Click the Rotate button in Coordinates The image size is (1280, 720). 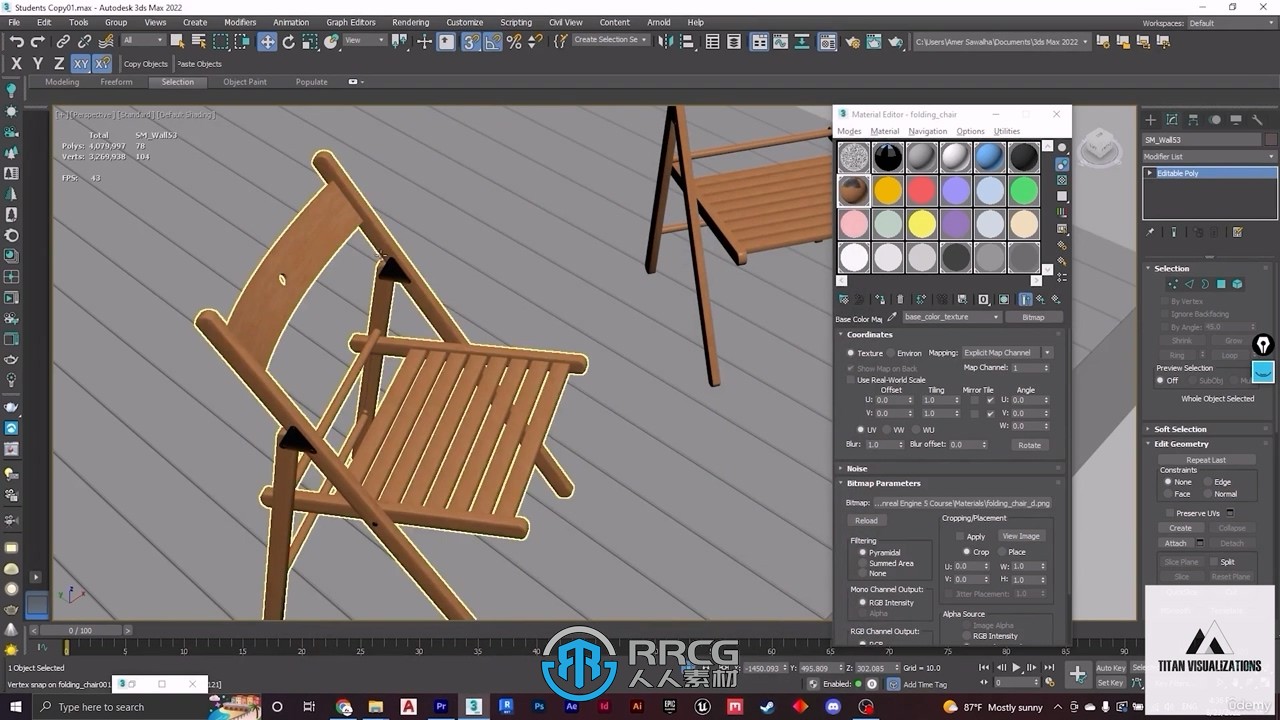[x=1029, y=445]
